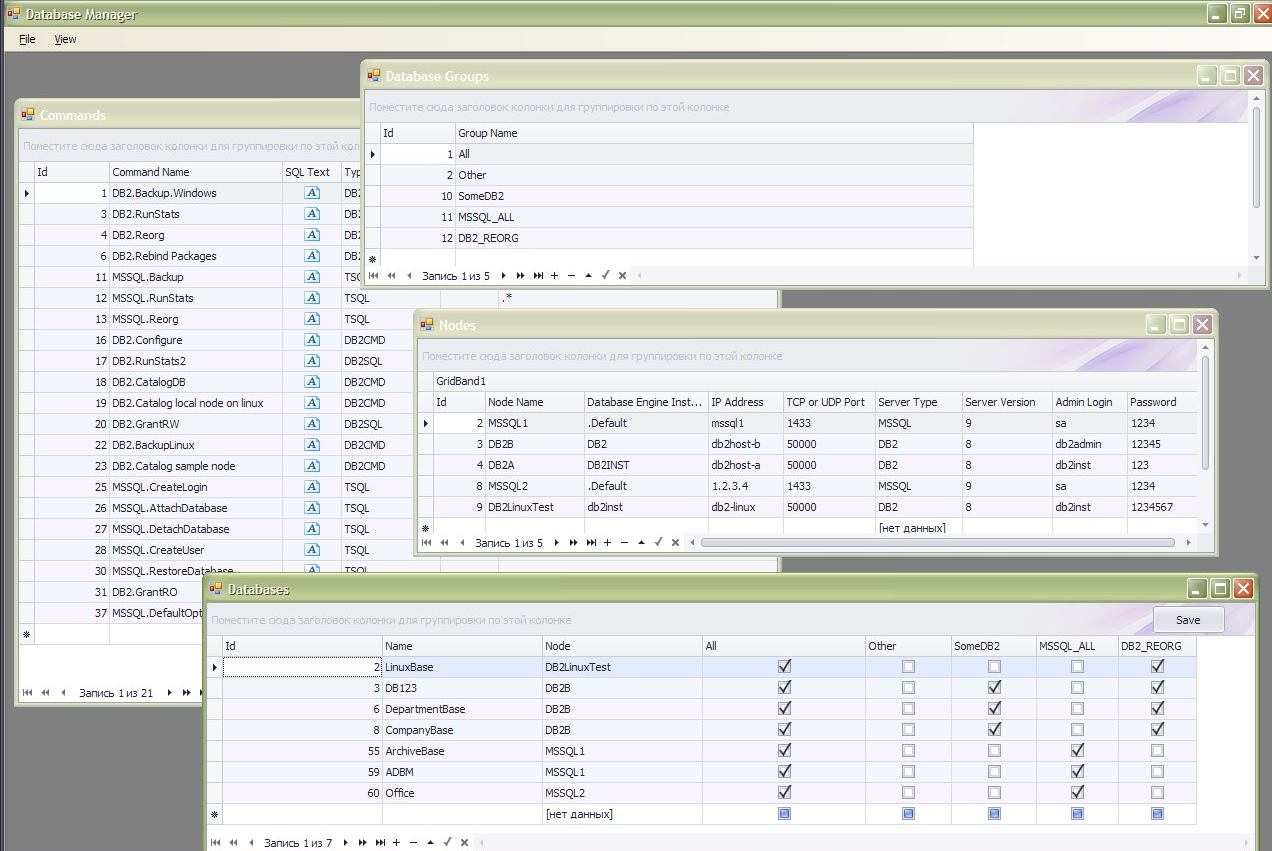Open SQL Text icon for DB2.RunStats row

coord(312,214)
